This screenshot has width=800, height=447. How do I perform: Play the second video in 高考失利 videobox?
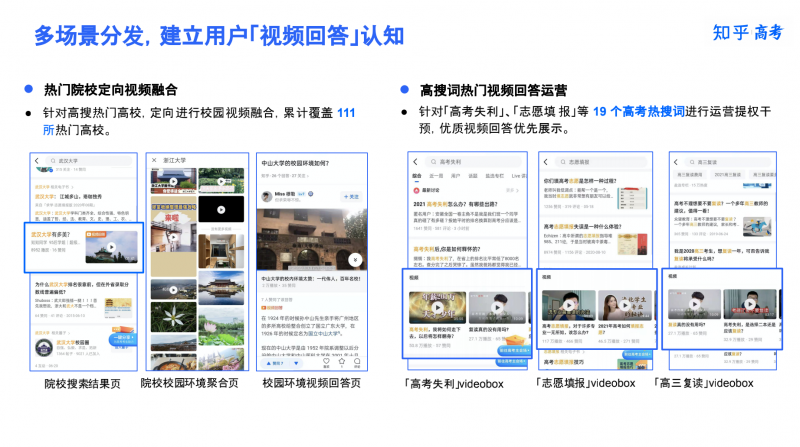[497, 307]
